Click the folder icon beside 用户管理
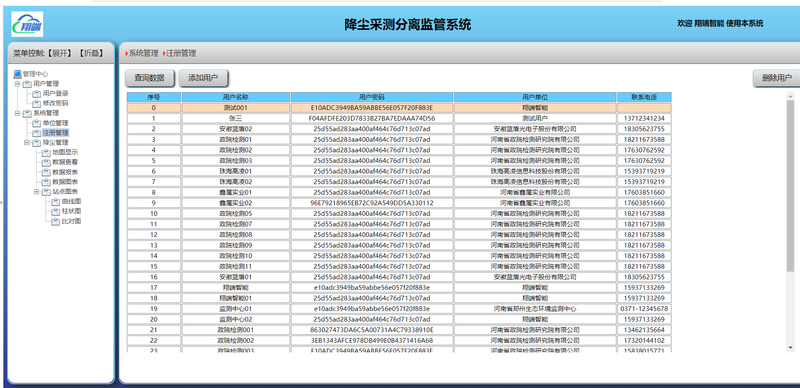 point(27,84)
